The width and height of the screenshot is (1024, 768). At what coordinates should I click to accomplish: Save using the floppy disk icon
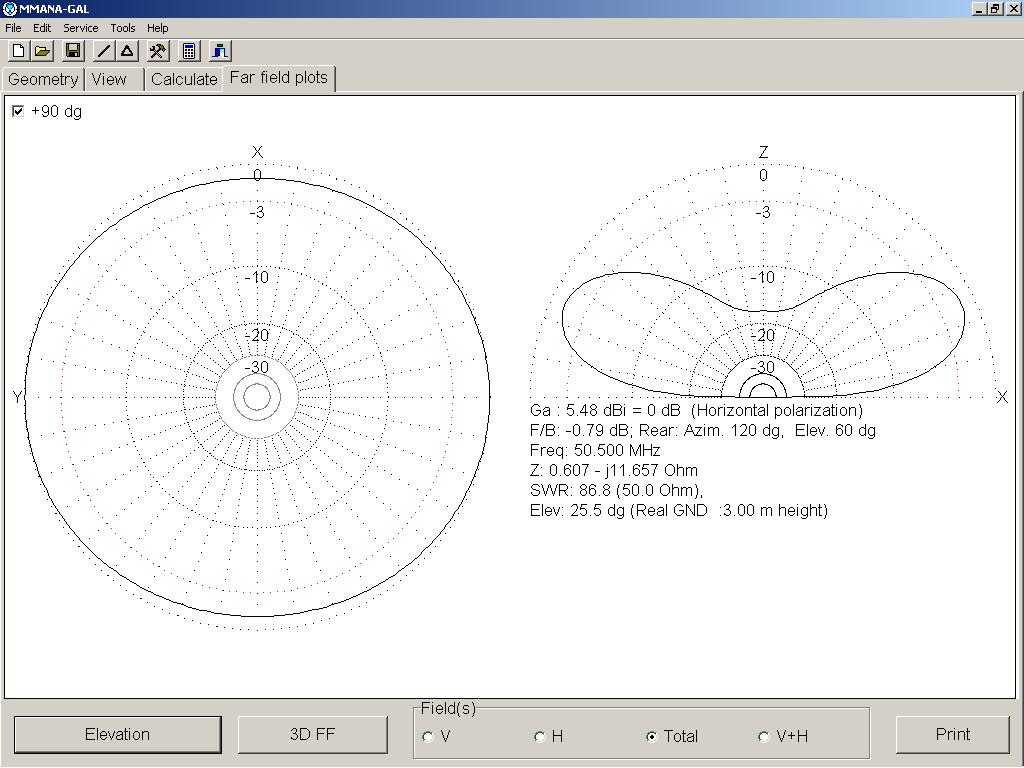tap(72, 51)
